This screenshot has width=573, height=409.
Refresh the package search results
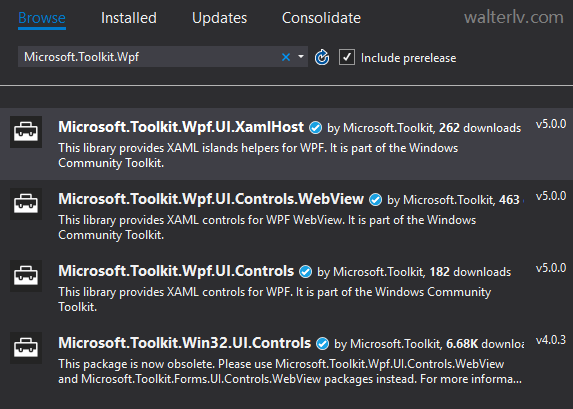click(322, 57)
